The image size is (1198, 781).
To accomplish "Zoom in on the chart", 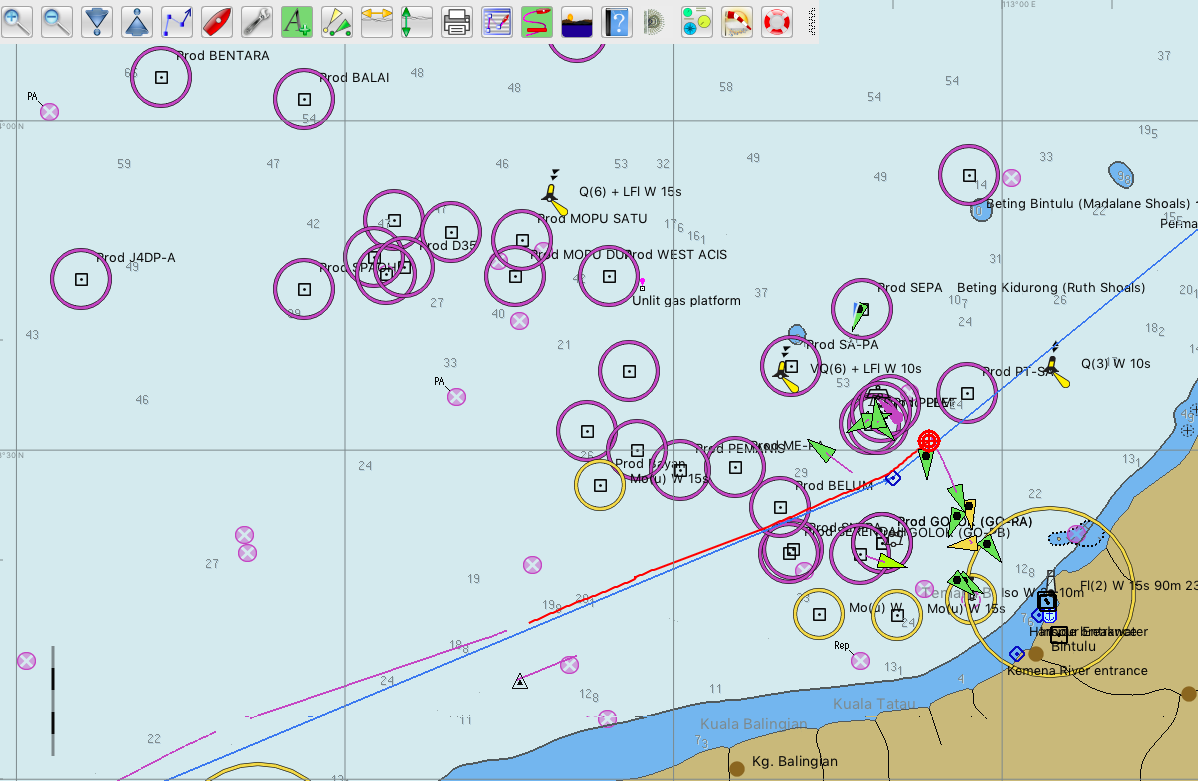I will (17, 21).
